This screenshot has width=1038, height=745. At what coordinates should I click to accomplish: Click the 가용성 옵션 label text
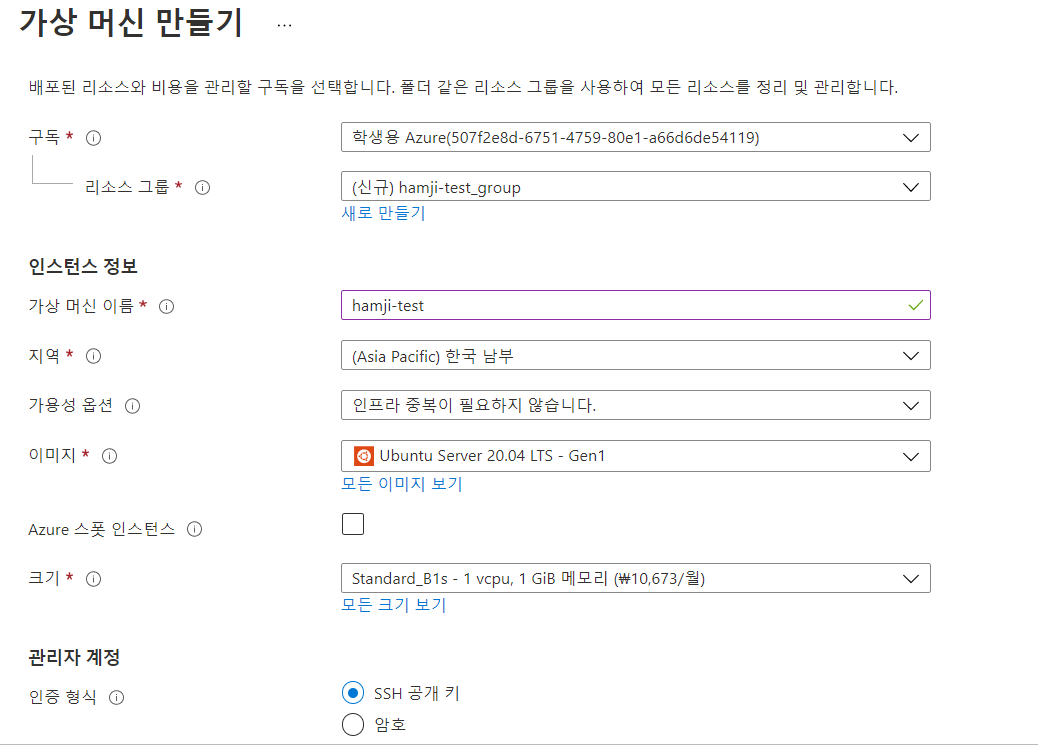(x=70, y=405)
